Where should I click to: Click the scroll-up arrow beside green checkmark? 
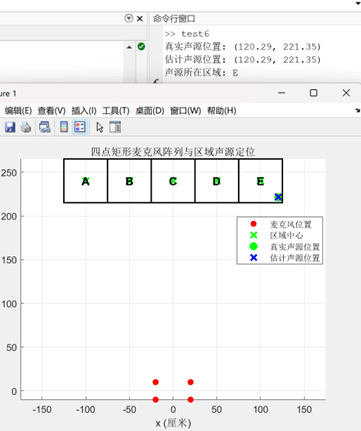[x=129, y=47]
